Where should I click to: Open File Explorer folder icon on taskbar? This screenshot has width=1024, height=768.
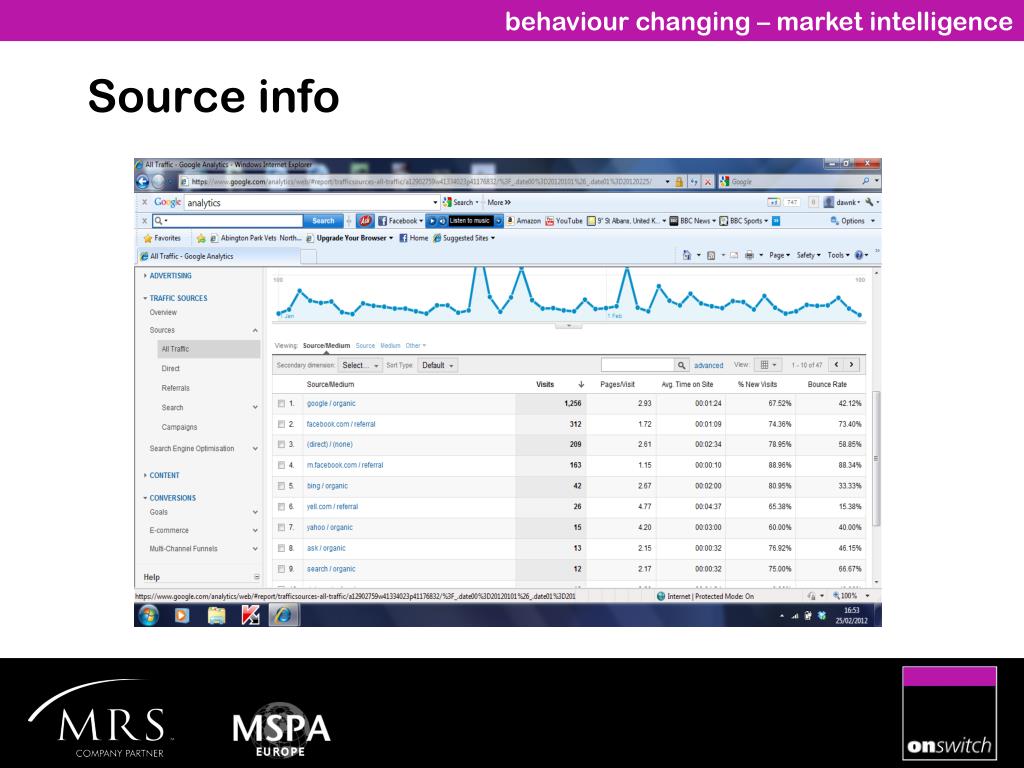[x=216, y=615]
